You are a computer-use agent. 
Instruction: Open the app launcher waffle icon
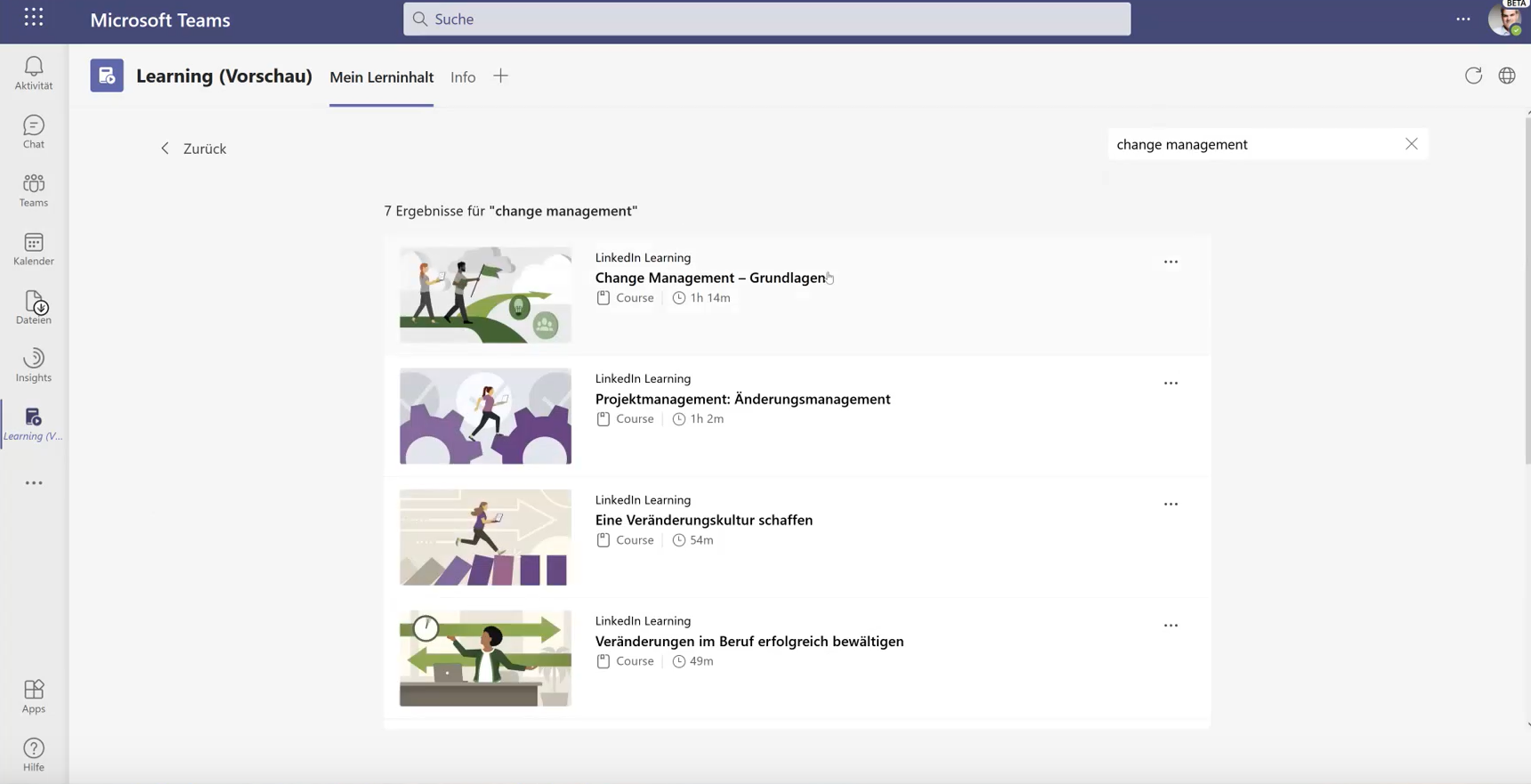[x=34, y=18]
